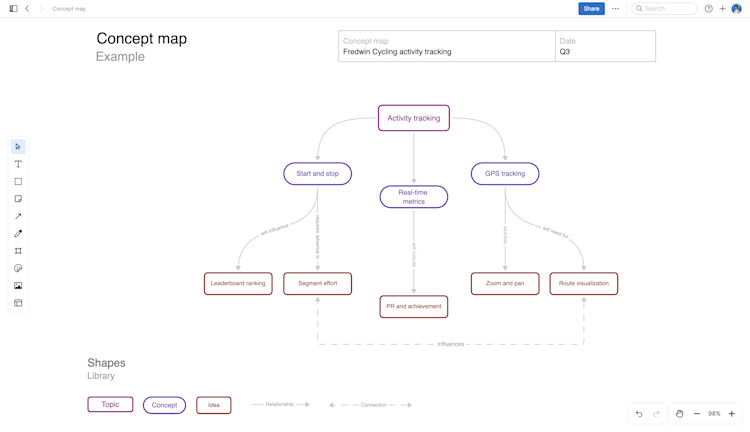Open the user profile avatar

737,9
